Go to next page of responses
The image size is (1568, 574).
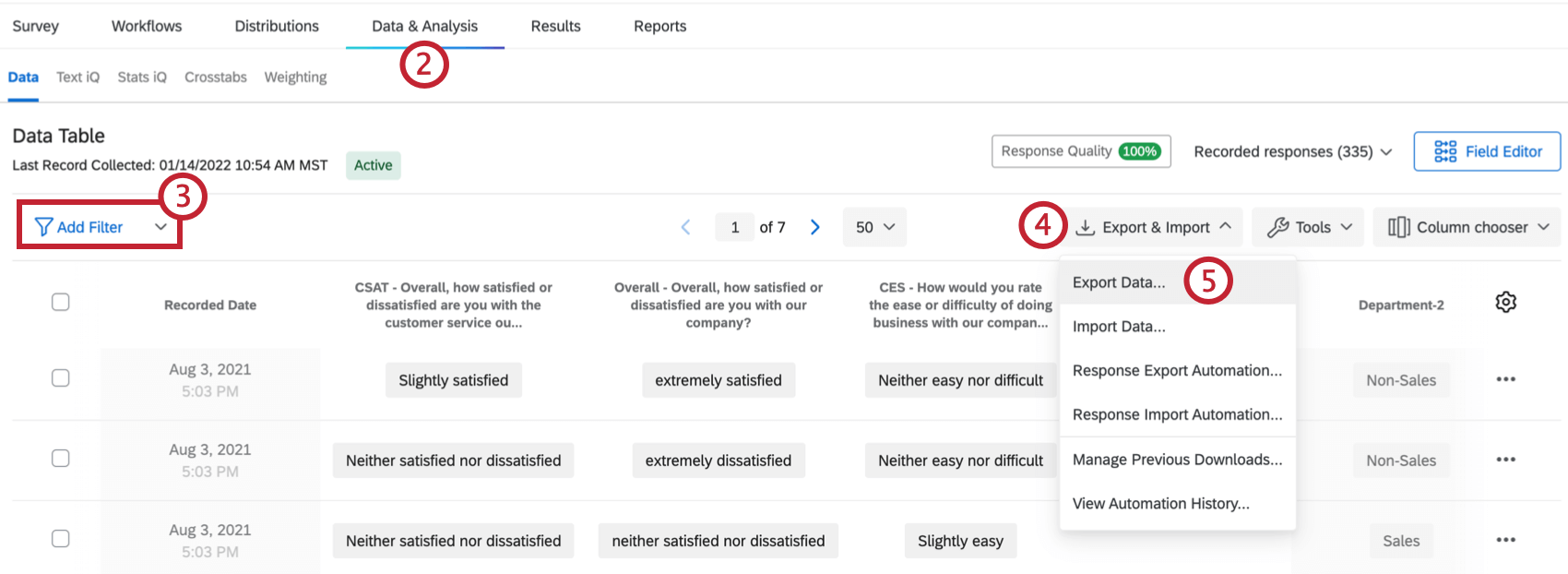815,227
